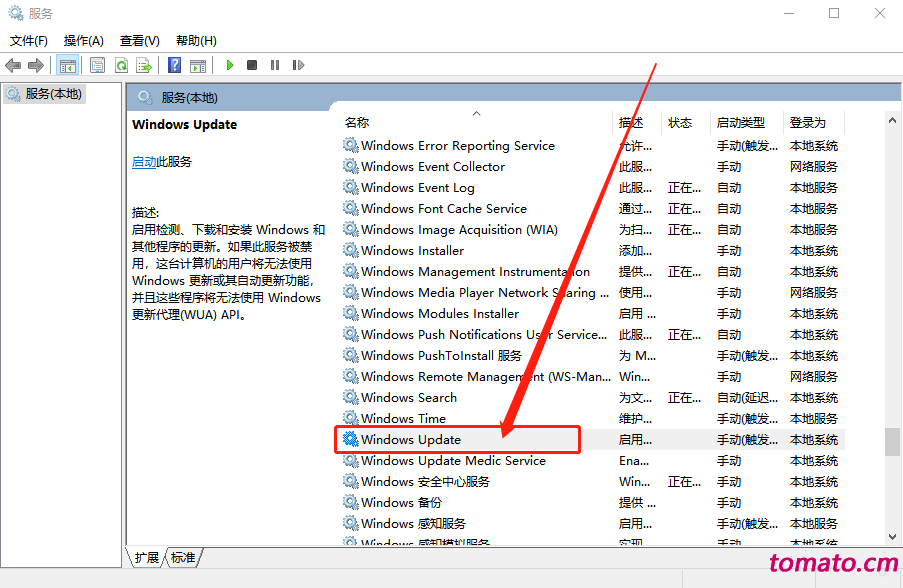903x588 pixels.
Task: Select Windows Time service
Action: 591,419
